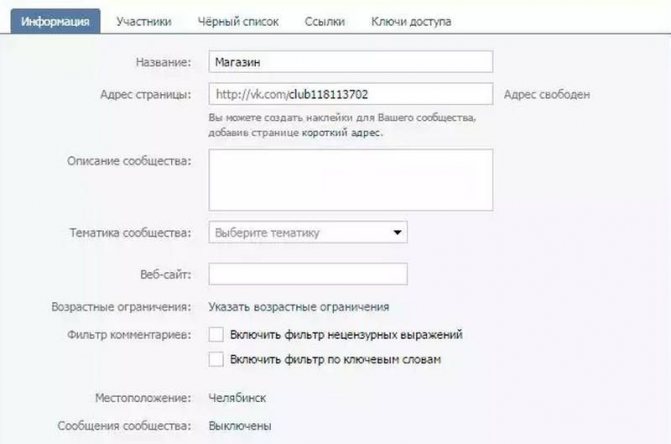
Task: Go to the Ссылки tab
Action: tap(325, 21)
